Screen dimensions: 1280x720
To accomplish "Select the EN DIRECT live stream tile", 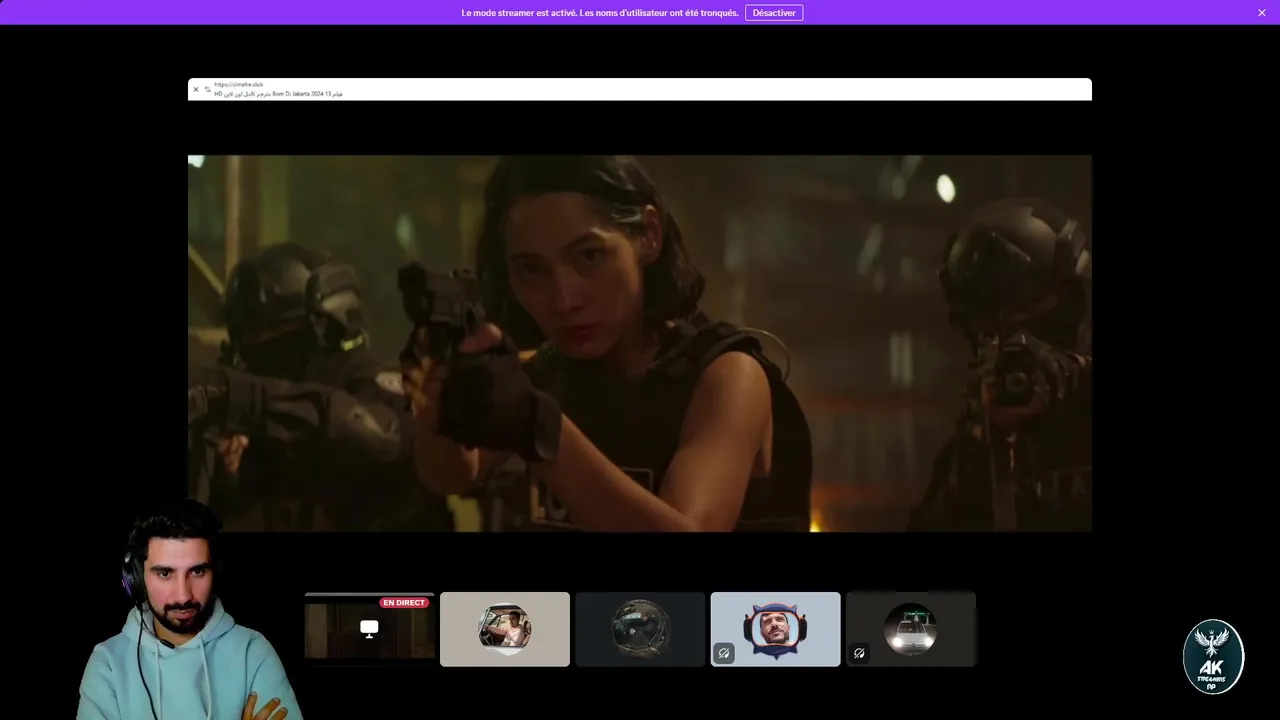I will point(369,629).
